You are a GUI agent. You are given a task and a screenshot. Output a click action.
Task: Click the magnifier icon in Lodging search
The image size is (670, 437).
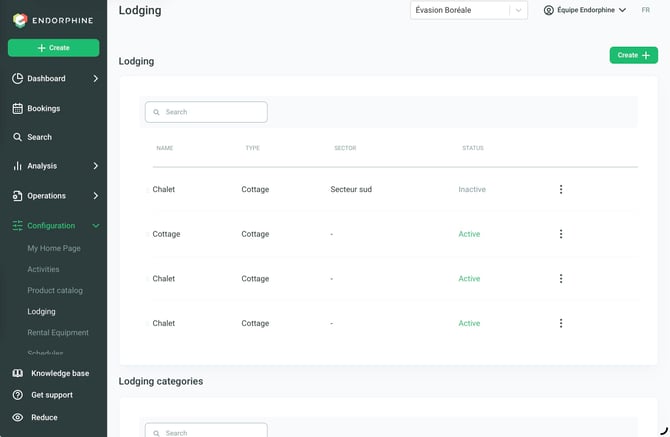point(156,112)
